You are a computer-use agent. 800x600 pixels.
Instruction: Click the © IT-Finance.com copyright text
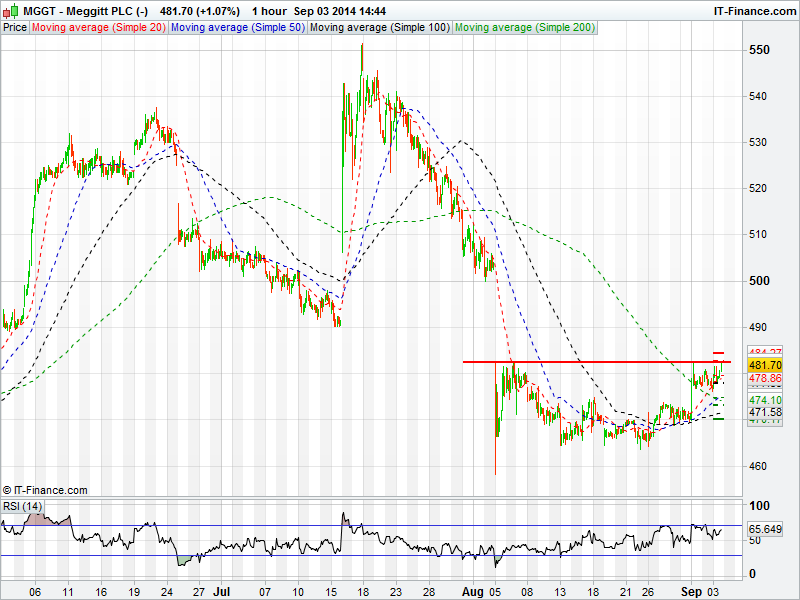(45, 490)
